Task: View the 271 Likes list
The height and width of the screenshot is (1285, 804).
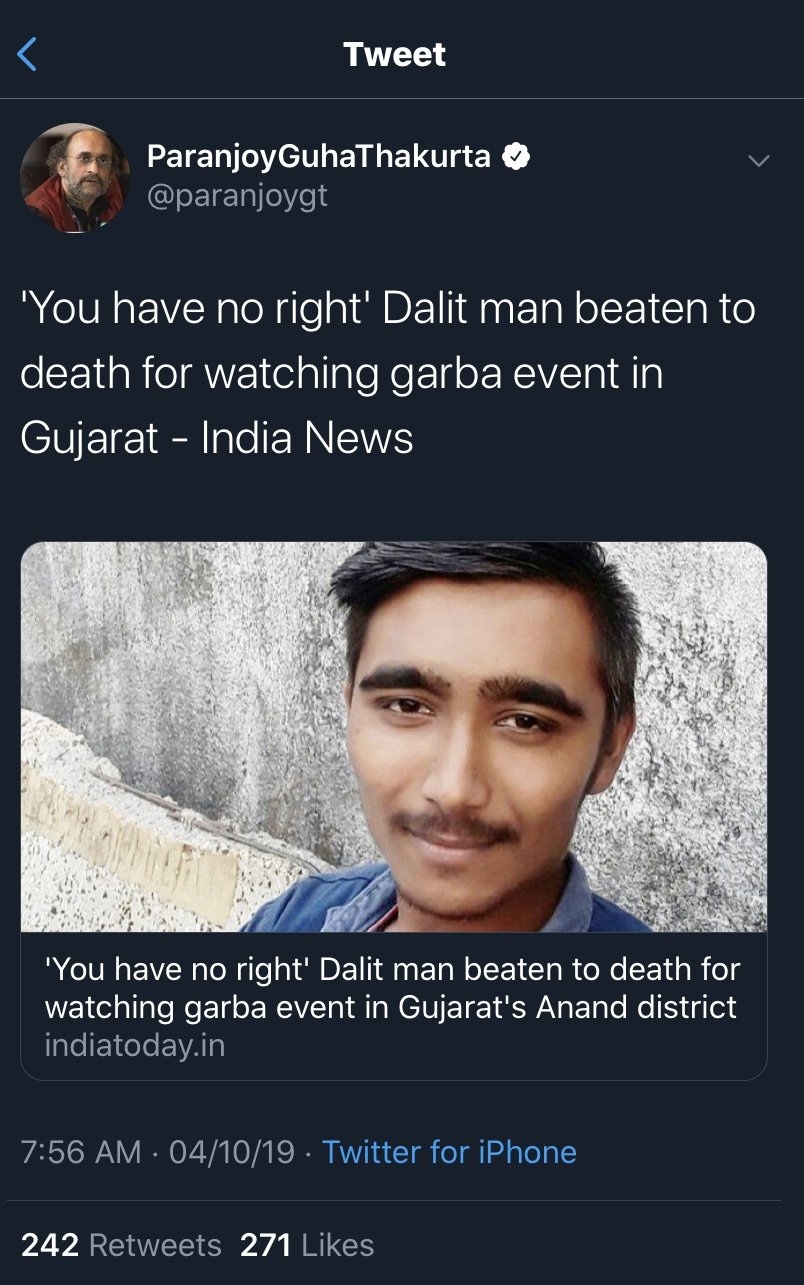Action: 307,1245
